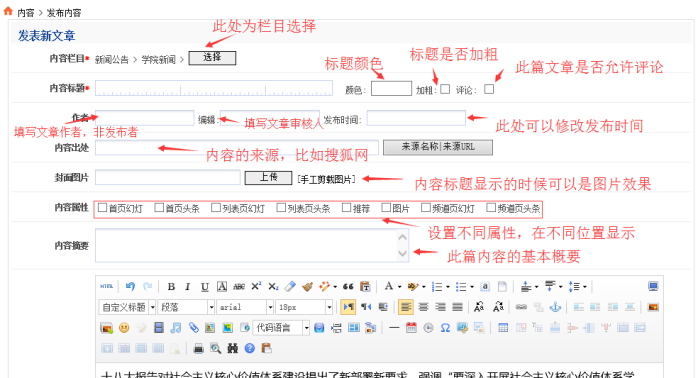This screenshot has height=378, width=698.
Task: Toggle bold formatting in editor toolbar
Action: coord(171,287)
